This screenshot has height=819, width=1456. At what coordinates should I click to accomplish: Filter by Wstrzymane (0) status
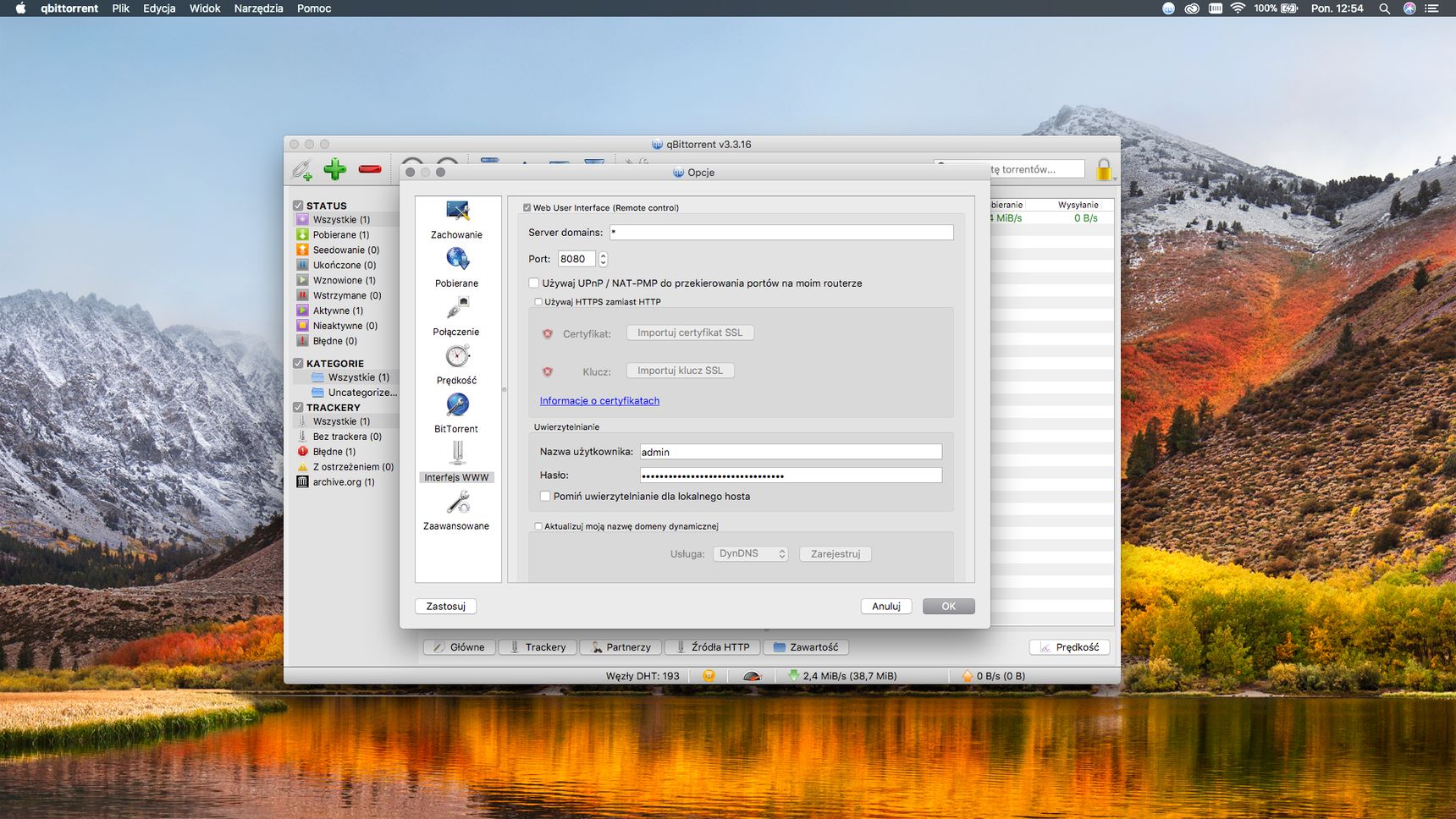345,295
